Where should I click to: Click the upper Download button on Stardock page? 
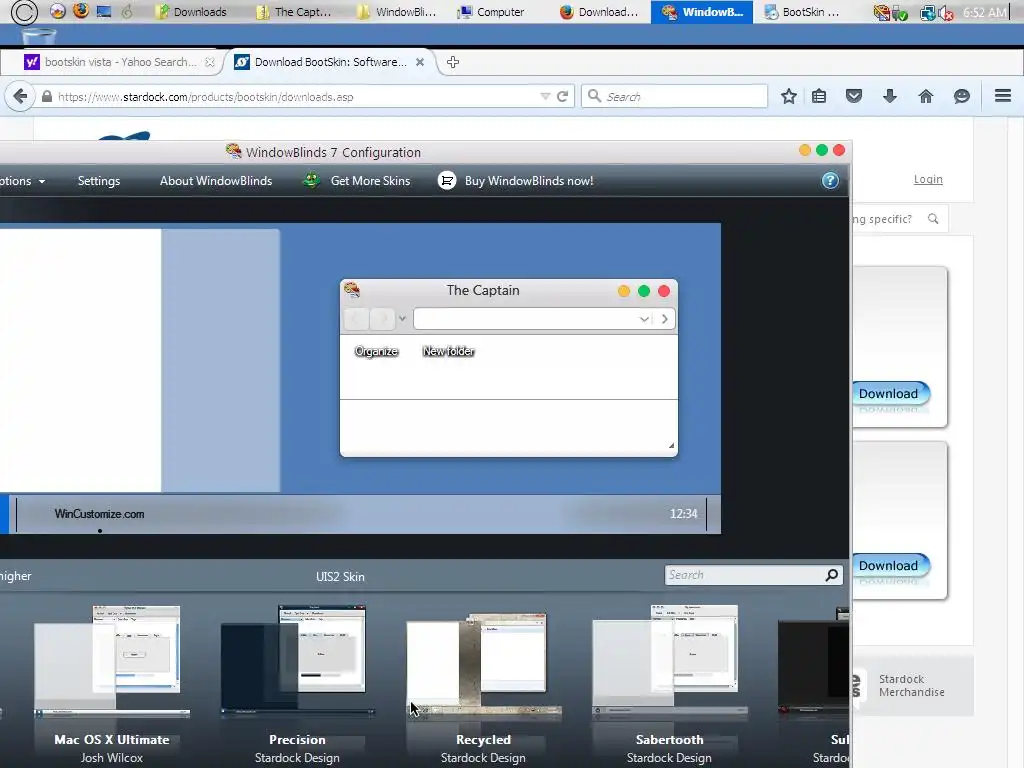[889, 394]
